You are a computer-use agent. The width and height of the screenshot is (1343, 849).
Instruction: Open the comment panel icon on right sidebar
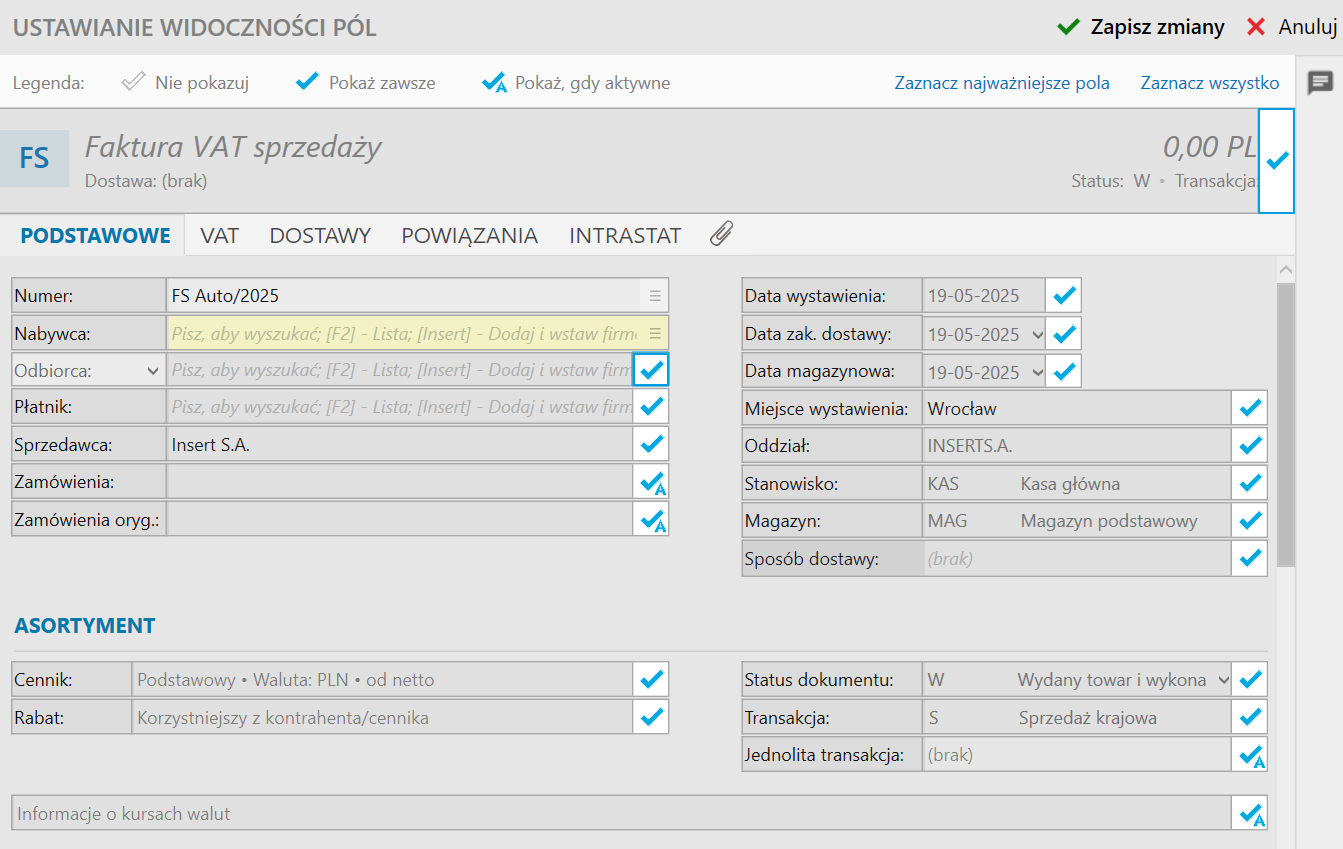tap(1320, 83)
